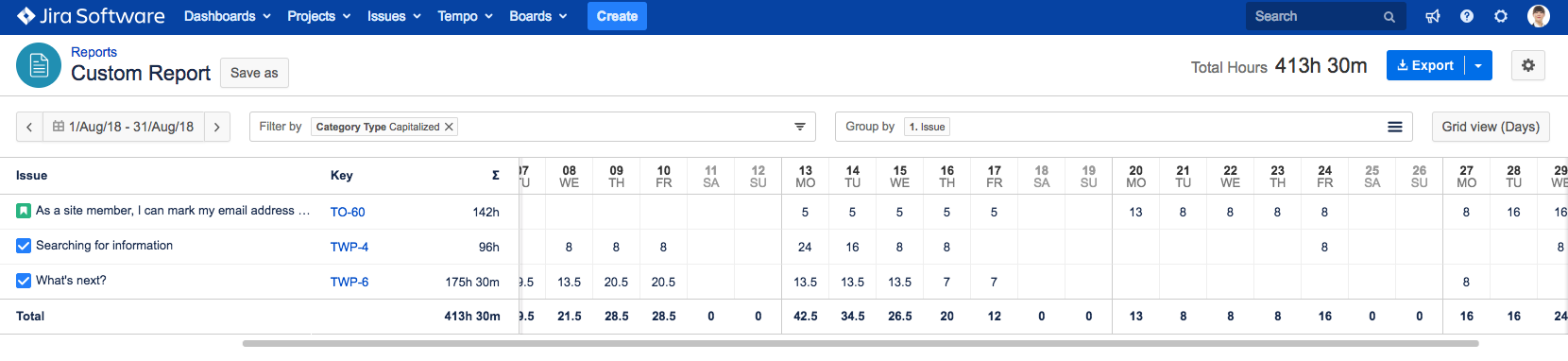The image size is (1568, 361).
Task: Go to the next date period arrow
Action: pos(217,127)
